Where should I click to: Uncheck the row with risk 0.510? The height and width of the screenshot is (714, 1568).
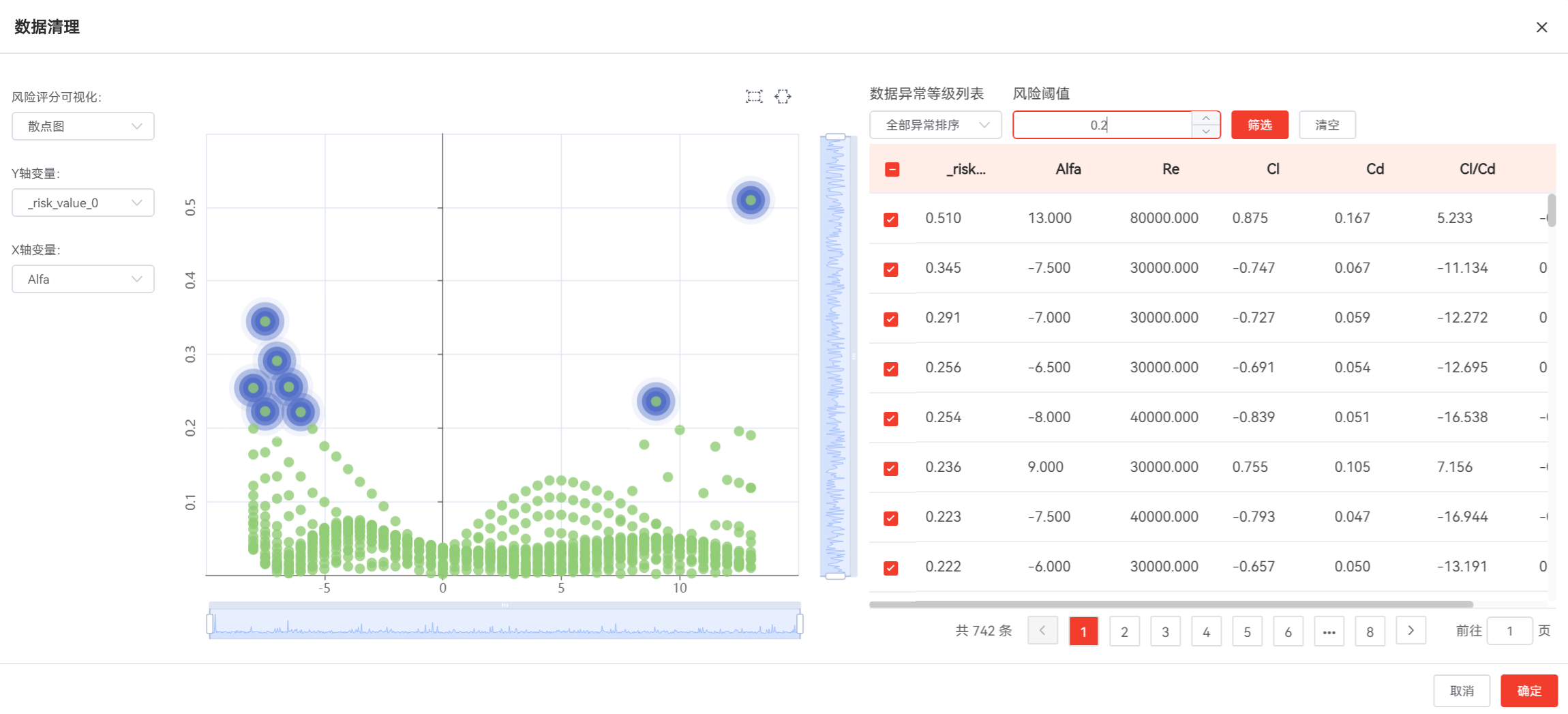(891, 220)
